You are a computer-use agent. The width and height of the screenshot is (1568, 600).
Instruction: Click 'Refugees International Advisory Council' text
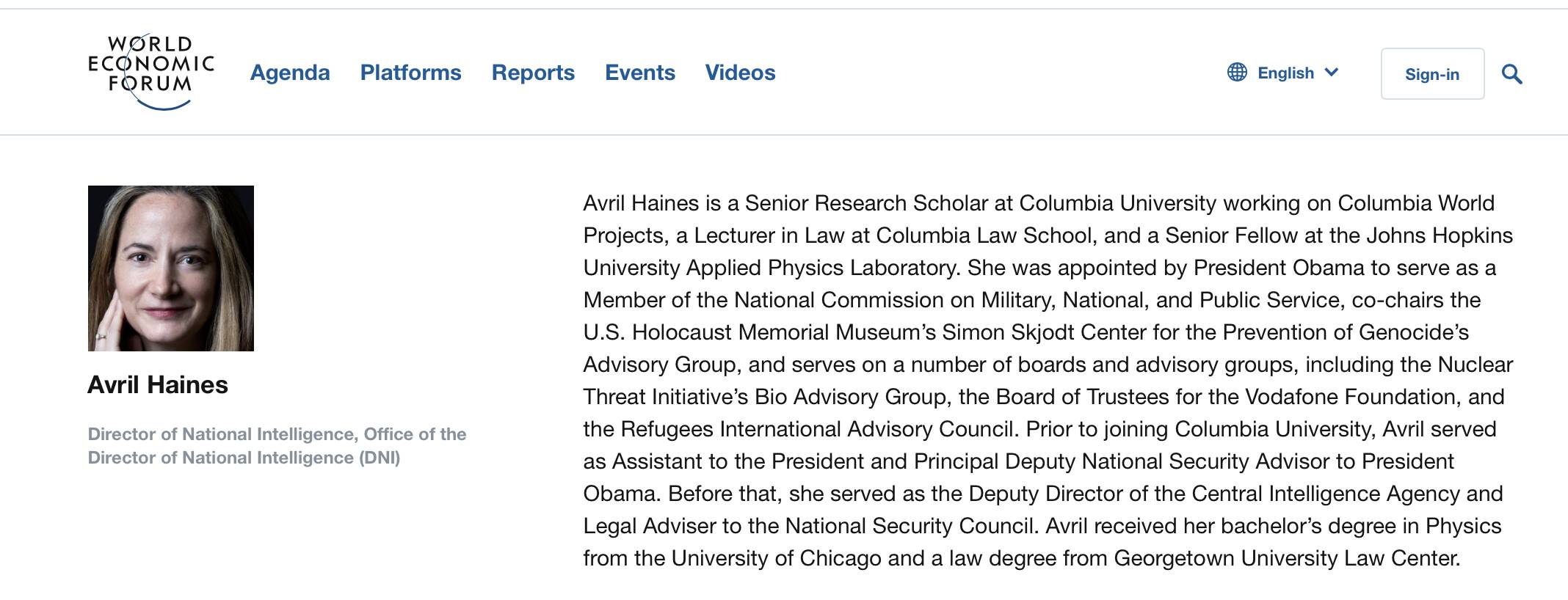[x=818, y=429]
